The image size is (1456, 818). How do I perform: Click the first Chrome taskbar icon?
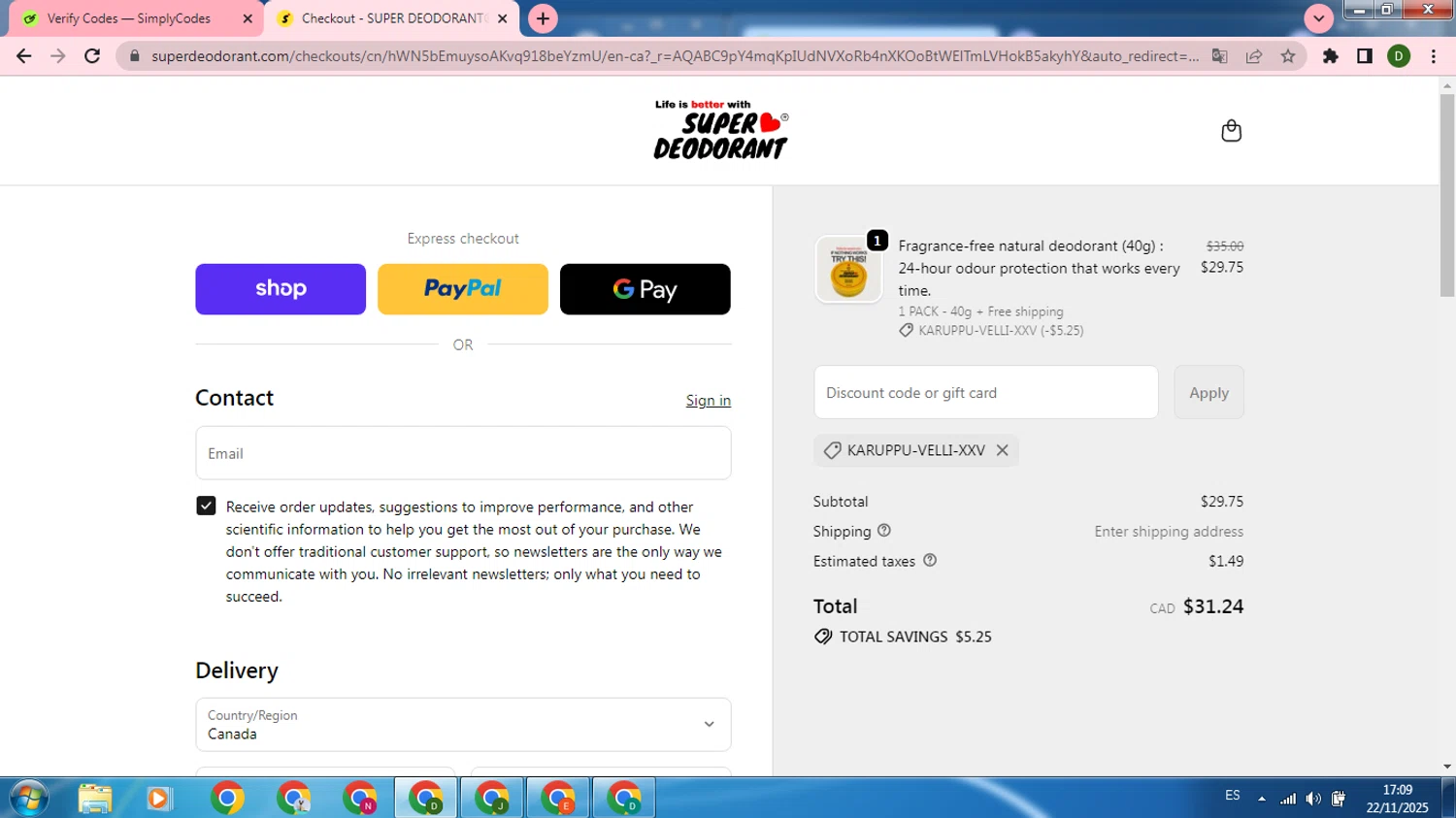[227, 799]
